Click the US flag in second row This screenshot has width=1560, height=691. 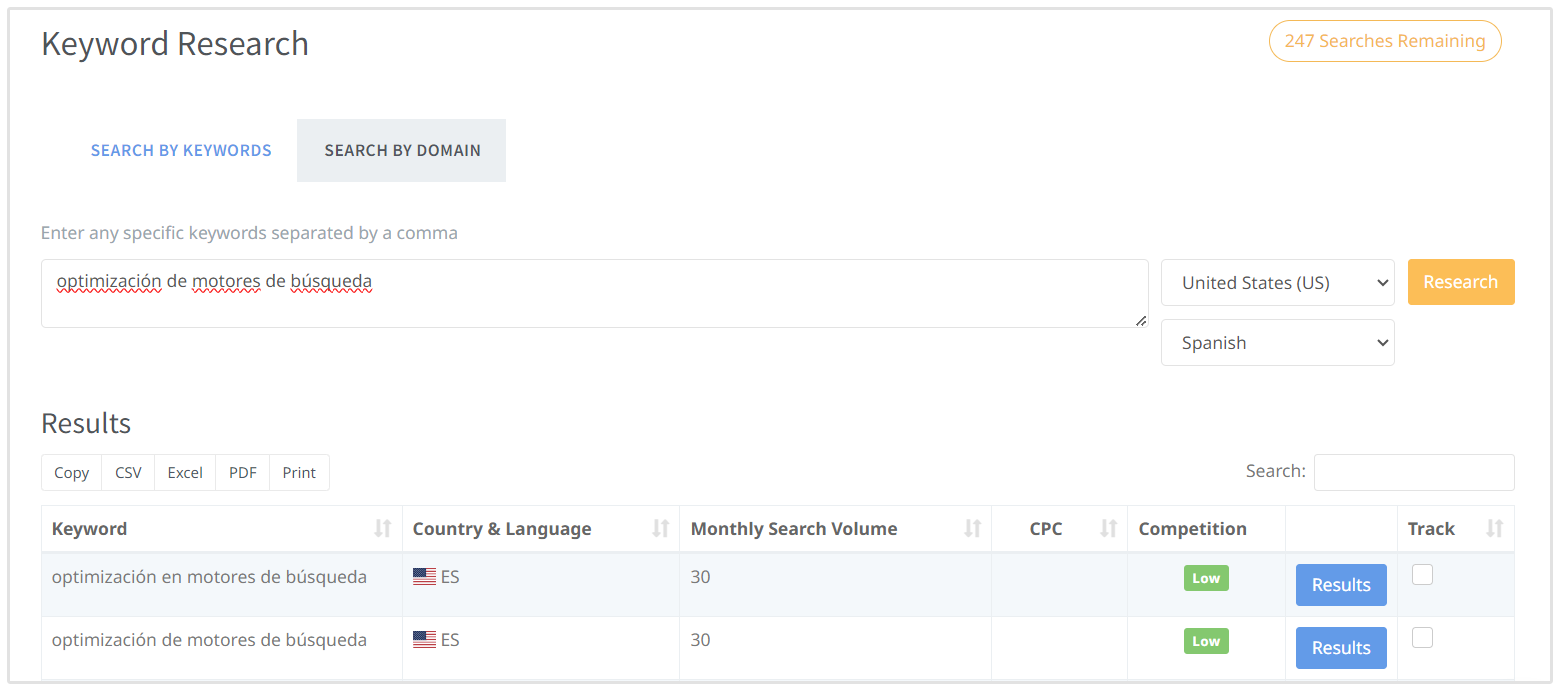tap(424, 640)
